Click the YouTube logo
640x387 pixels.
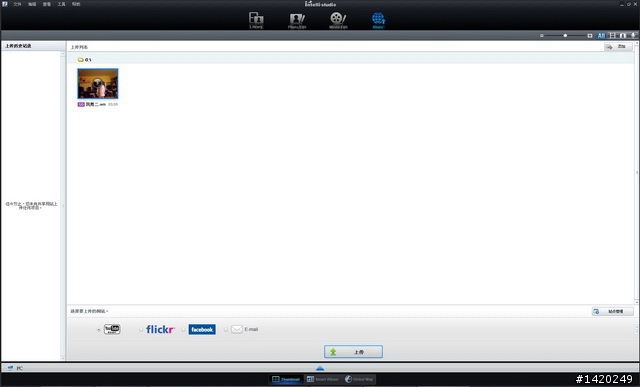tap(112, 329)
